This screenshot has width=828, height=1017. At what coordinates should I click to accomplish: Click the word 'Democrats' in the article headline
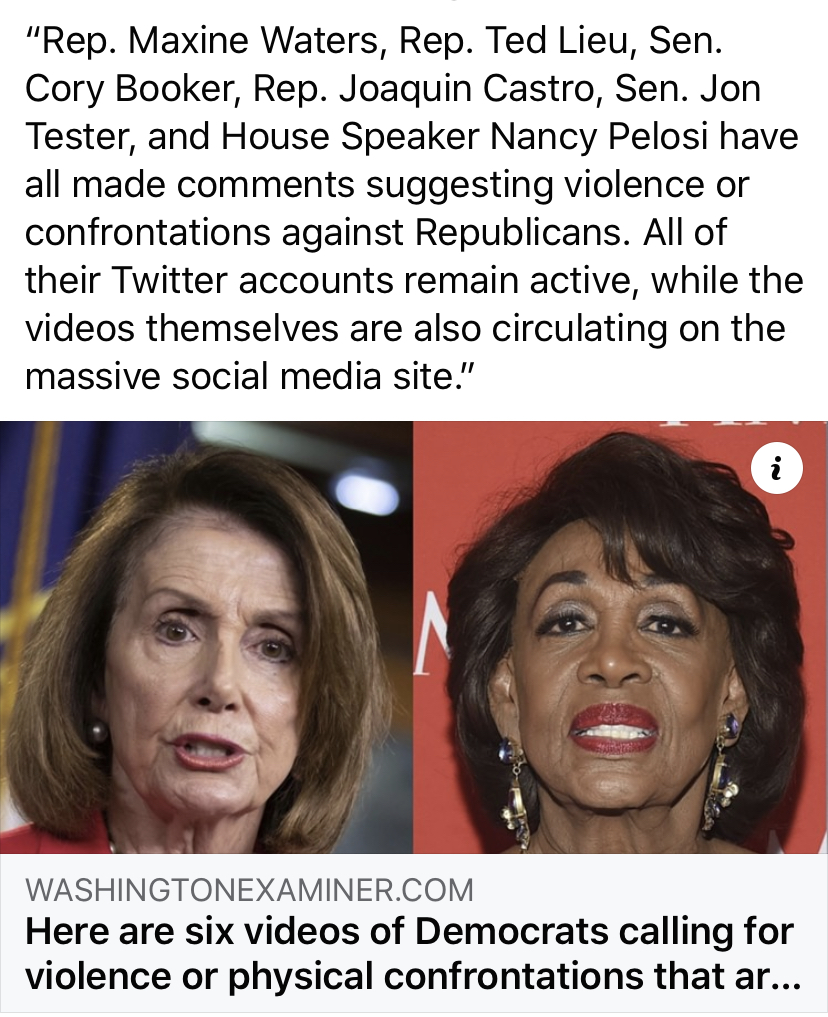pyautogui.click(x=510, y=931)
